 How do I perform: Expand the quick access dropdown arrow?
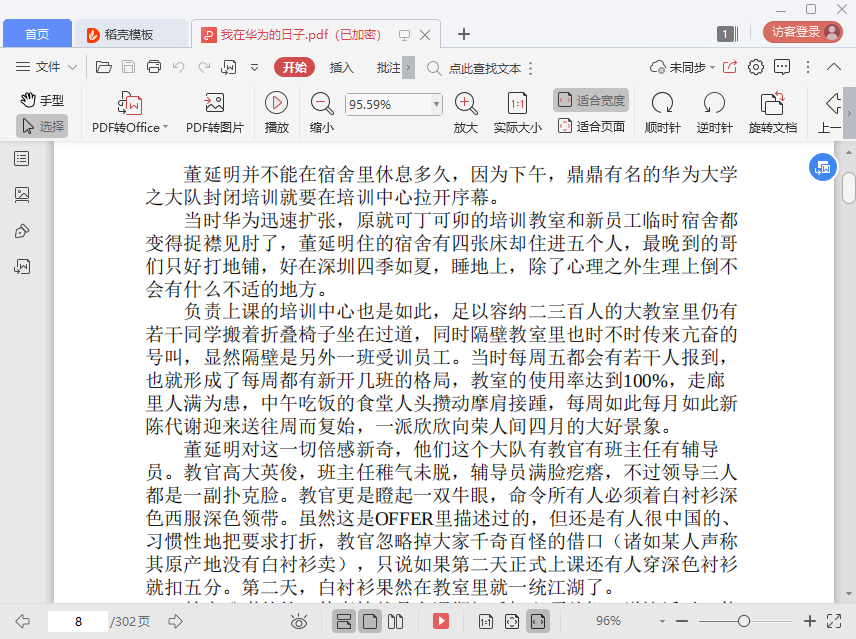[x=254, y=68]
